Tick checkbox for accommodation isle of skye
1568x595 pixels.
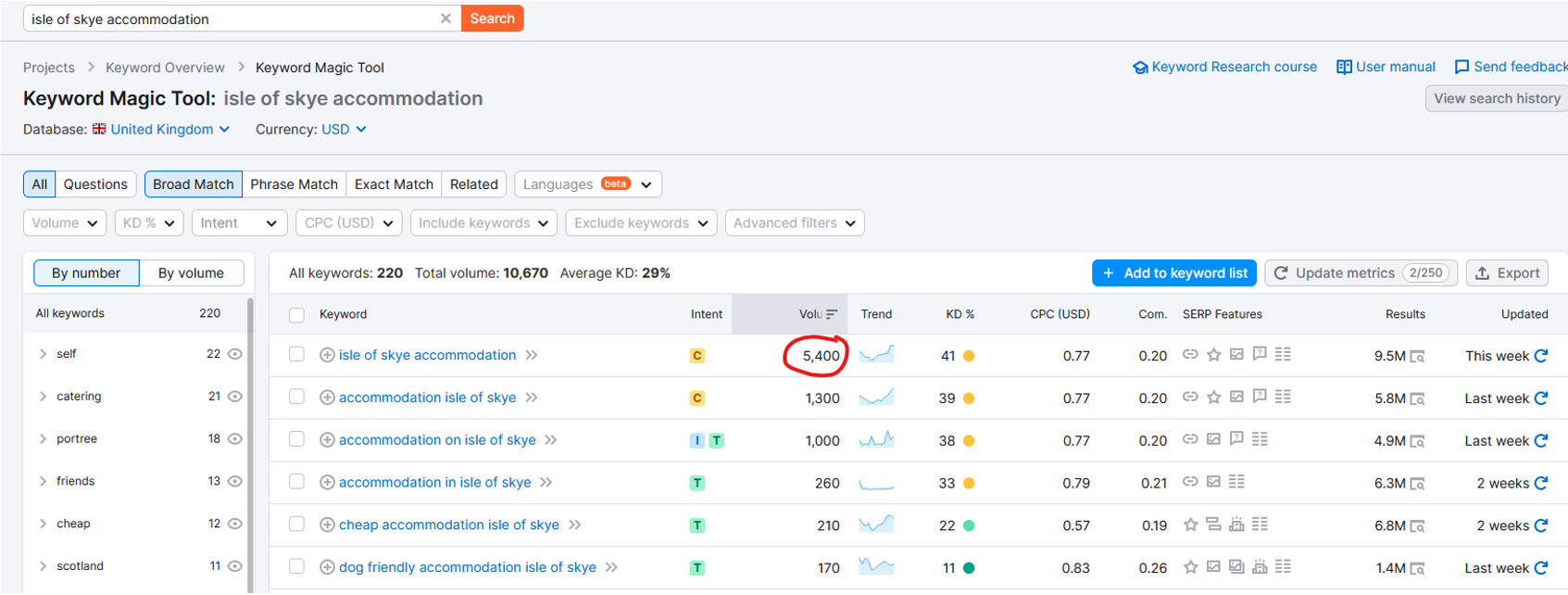coord(296,397)
